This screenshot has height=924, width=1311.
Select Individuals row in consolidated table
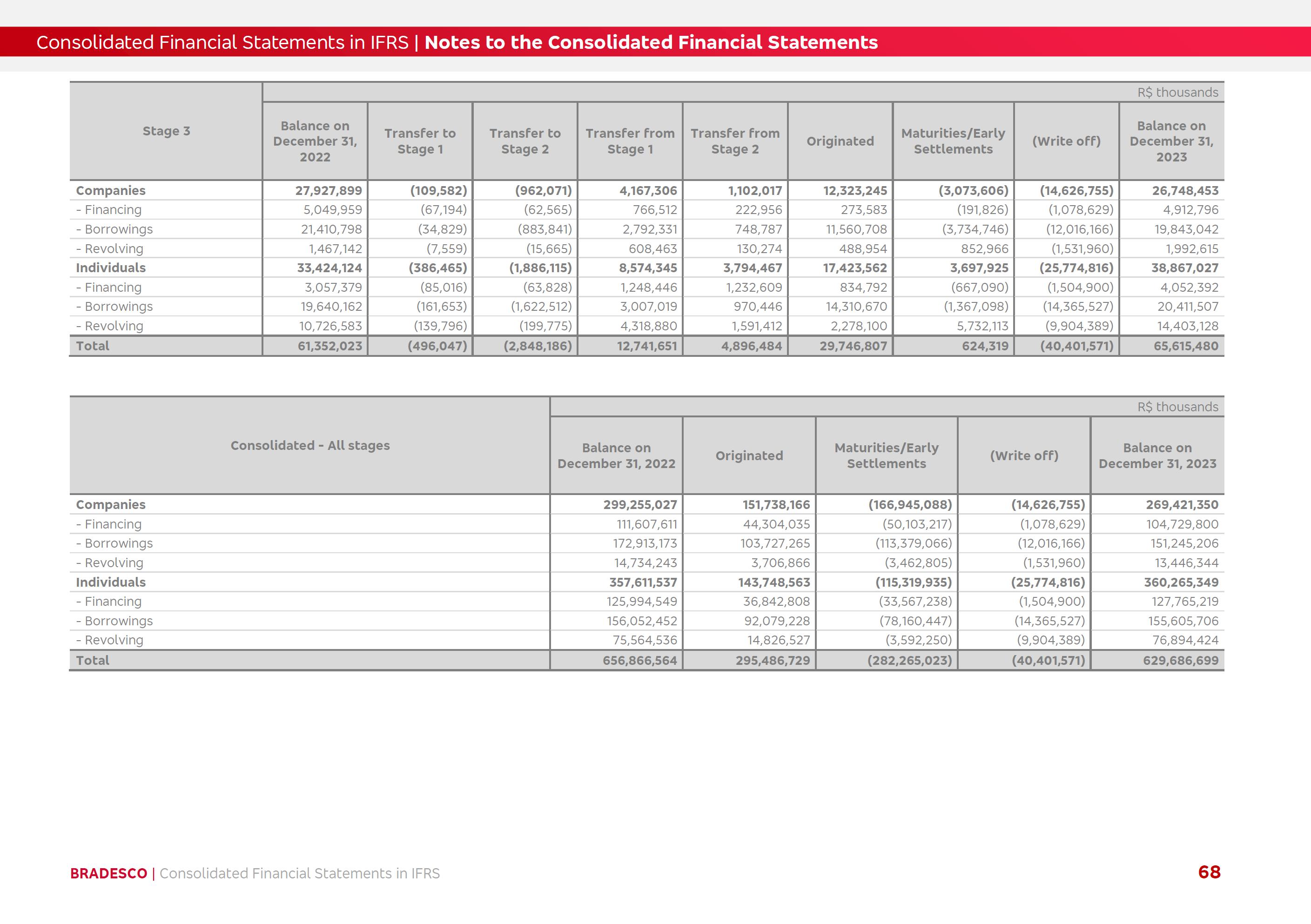click(111, 582)
